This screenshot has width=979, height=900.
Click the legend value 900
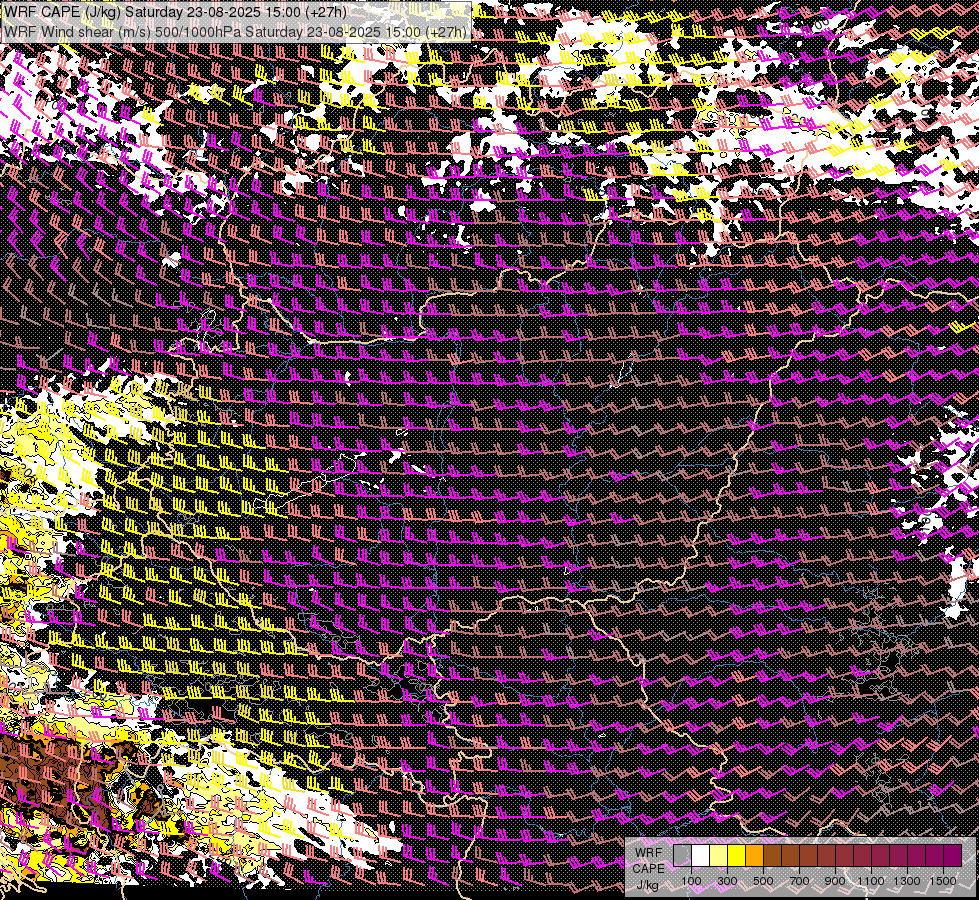835,881
